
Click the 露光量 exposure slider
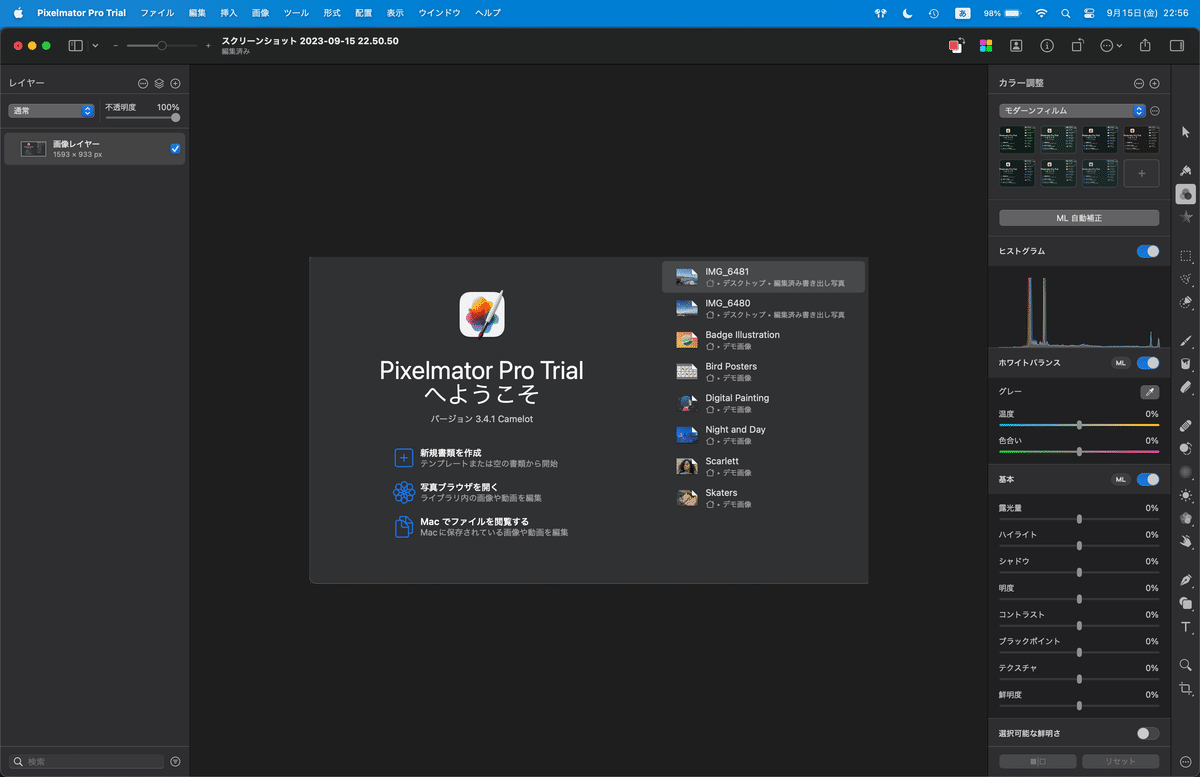(x=1079, y=519)
